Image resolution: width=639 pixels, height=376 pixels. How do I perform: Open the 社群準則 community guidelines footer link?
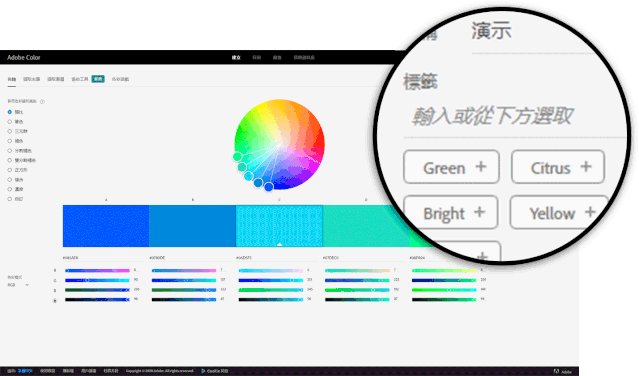(110, 371)
